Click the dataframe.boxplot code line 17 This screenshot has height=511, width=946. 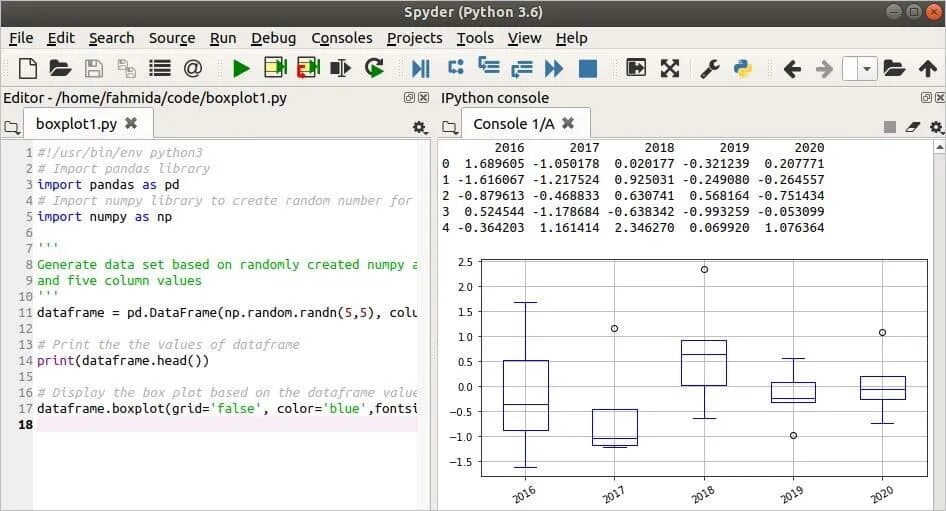pos(227,409)
